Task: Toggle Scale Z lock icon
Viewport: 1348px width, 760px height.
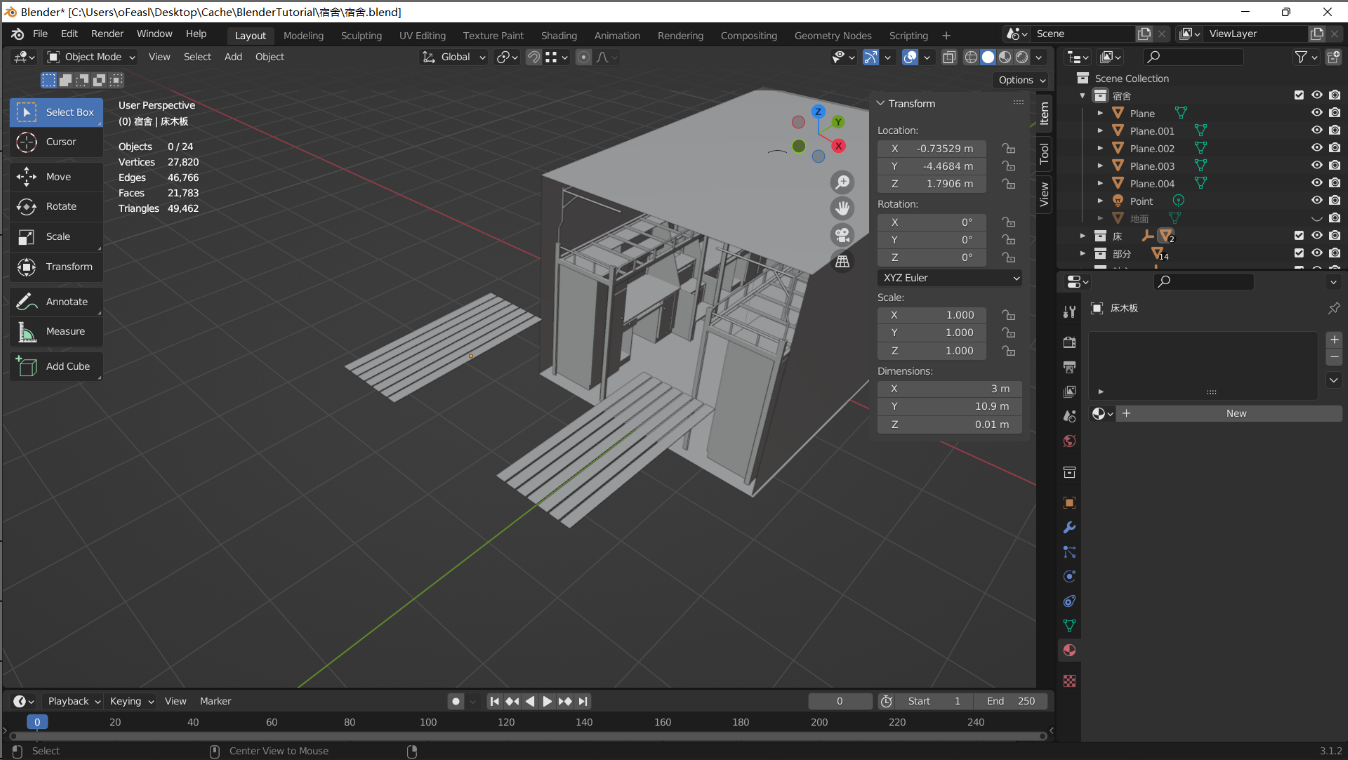Action: click(x=1009, y=351)
